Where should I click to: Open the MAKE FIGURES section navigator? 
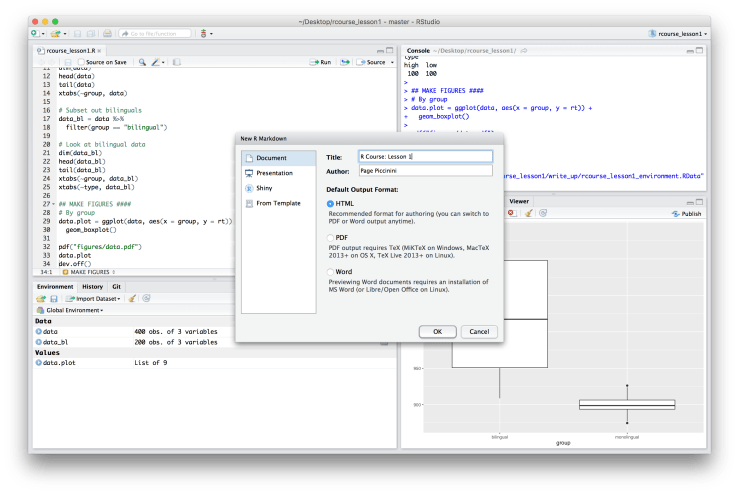[x=89, y=272]
